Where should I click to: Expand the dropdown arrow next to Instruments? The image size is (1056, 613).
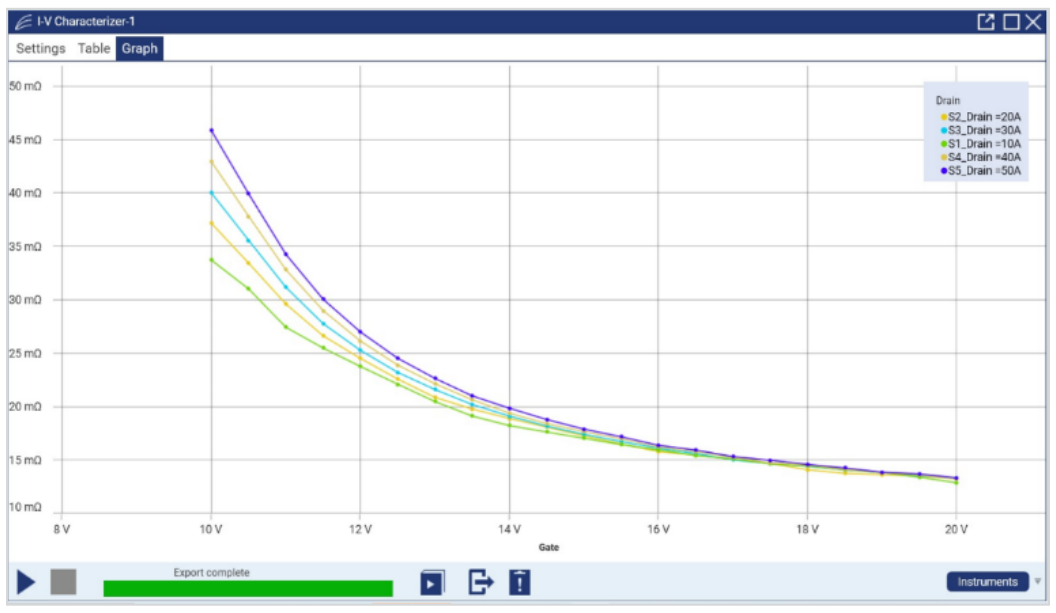click(x=1037, y=581)
